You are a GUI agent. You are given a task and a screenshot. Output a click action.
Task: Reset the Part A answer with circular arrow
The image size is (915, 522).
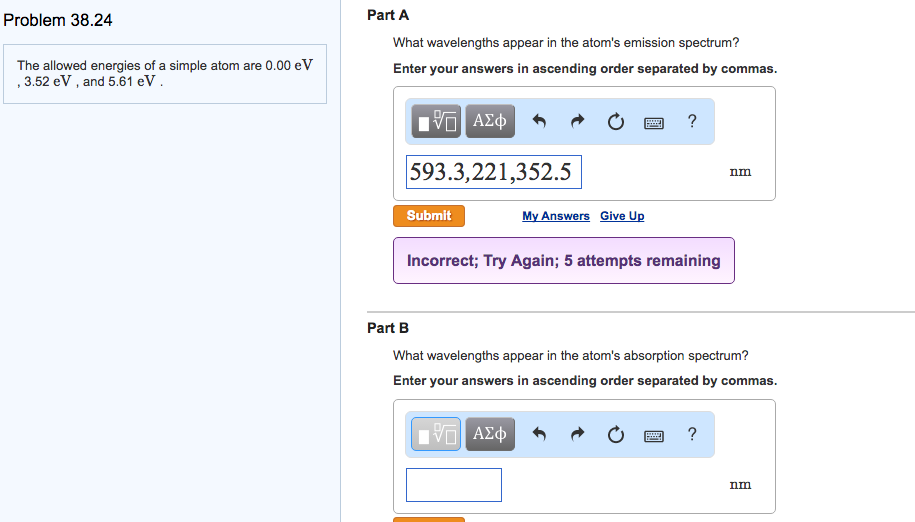pos(615,123)
